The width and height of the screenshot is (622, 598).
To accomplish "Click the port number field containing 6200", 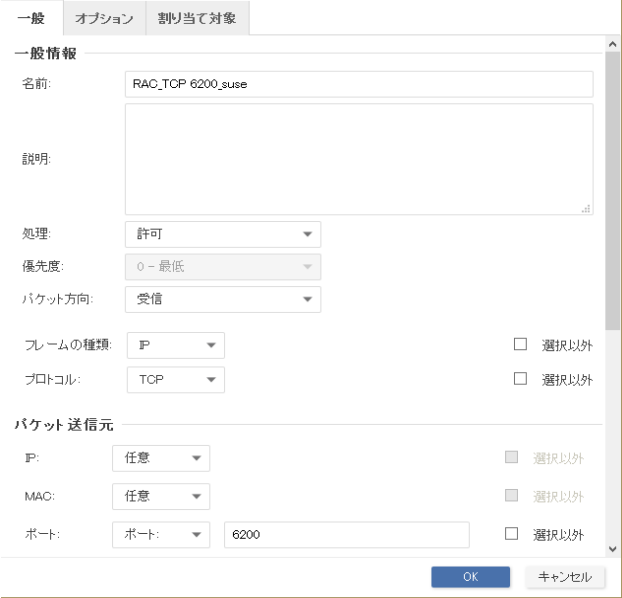I will pos(347,535).
